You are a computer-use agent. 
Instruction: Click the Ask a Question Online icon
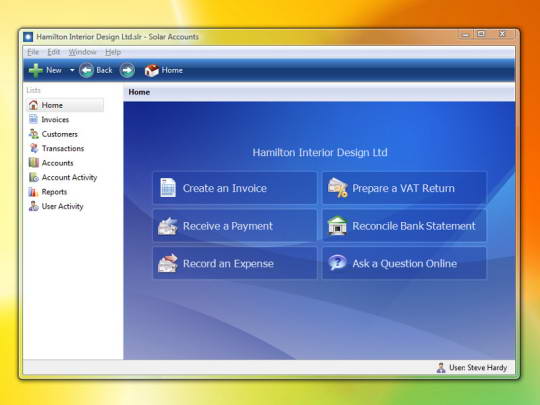337,263
